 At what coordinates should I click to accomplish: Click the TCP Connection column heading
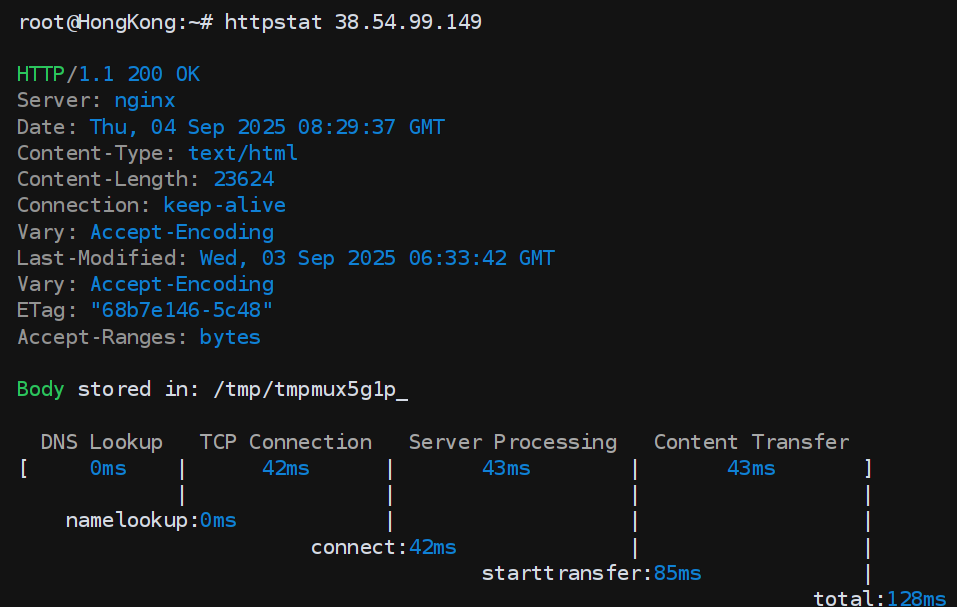point(285,442)
